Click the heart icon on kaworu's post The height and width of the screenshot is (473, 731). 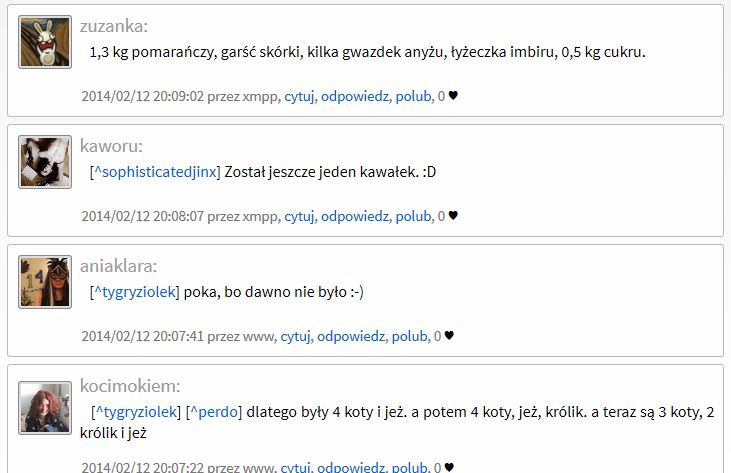(453, 216)
